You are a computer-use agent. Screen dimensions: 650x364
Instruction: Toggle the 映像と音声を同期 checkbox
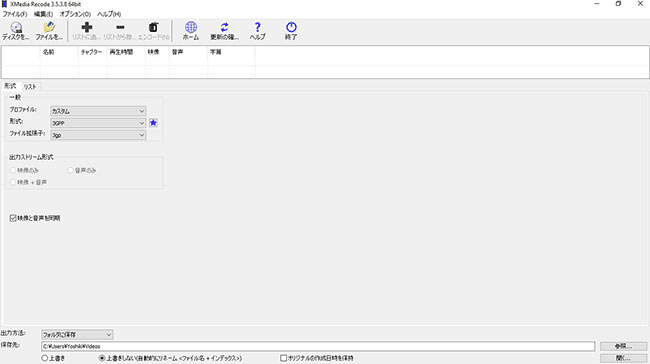point(13,218)
